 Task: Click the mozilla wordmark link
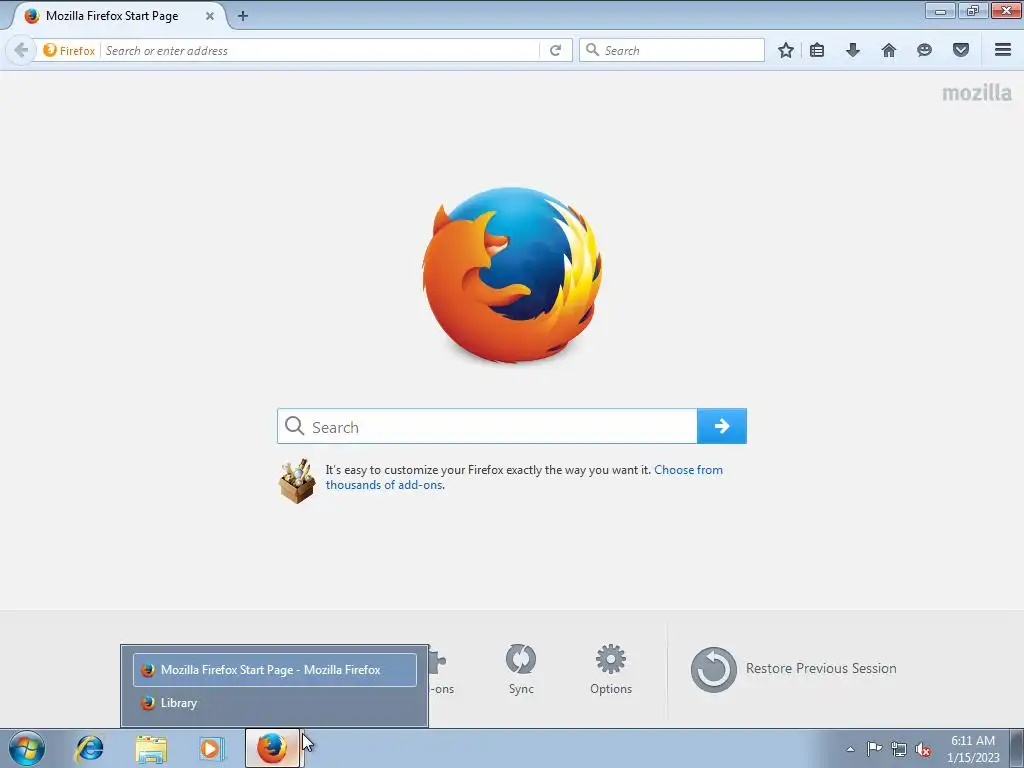pyautogui.click(x=976, y=93)
